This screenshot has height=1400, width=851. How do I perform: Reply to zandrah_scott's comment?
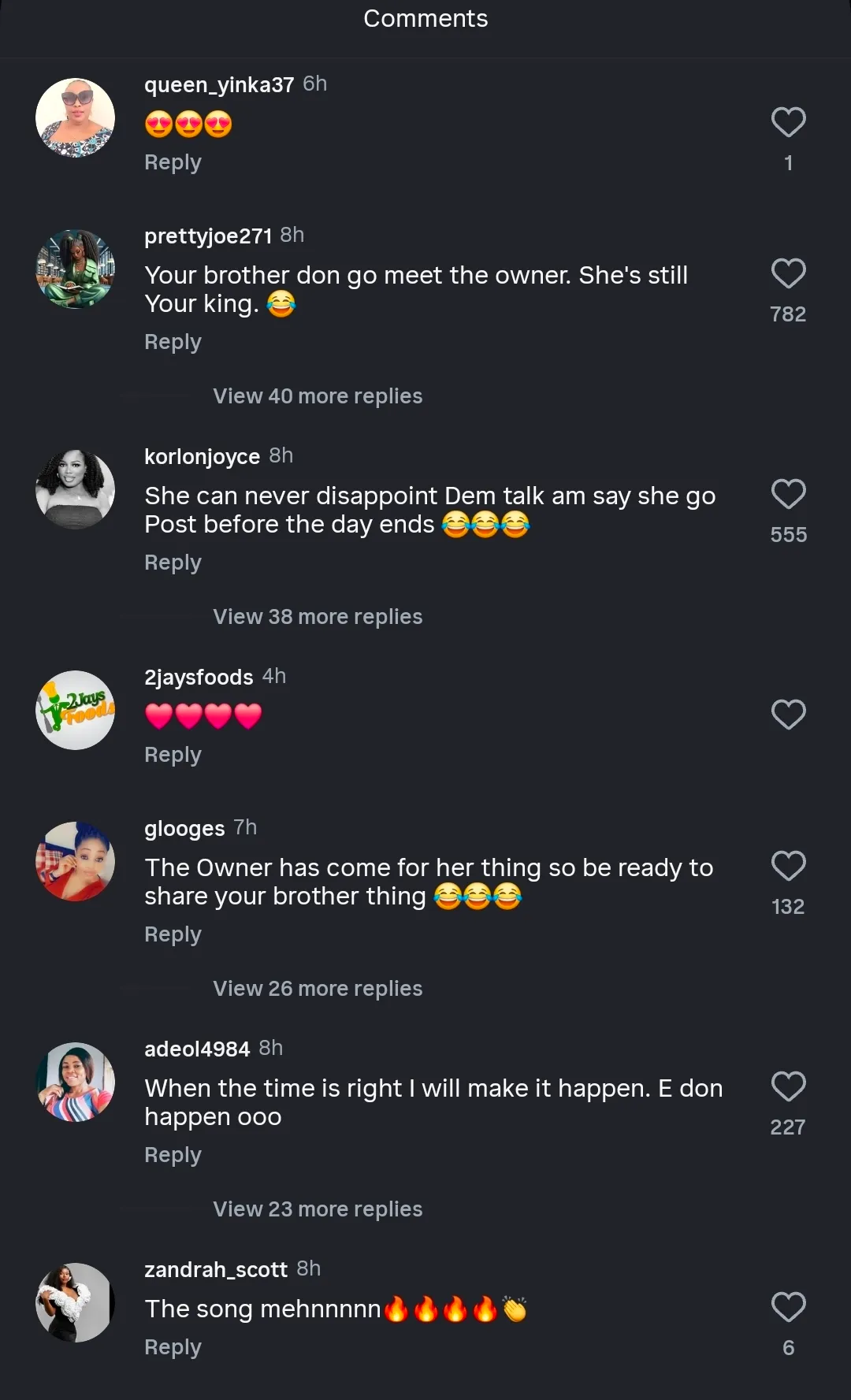[x=173, y=1347]
